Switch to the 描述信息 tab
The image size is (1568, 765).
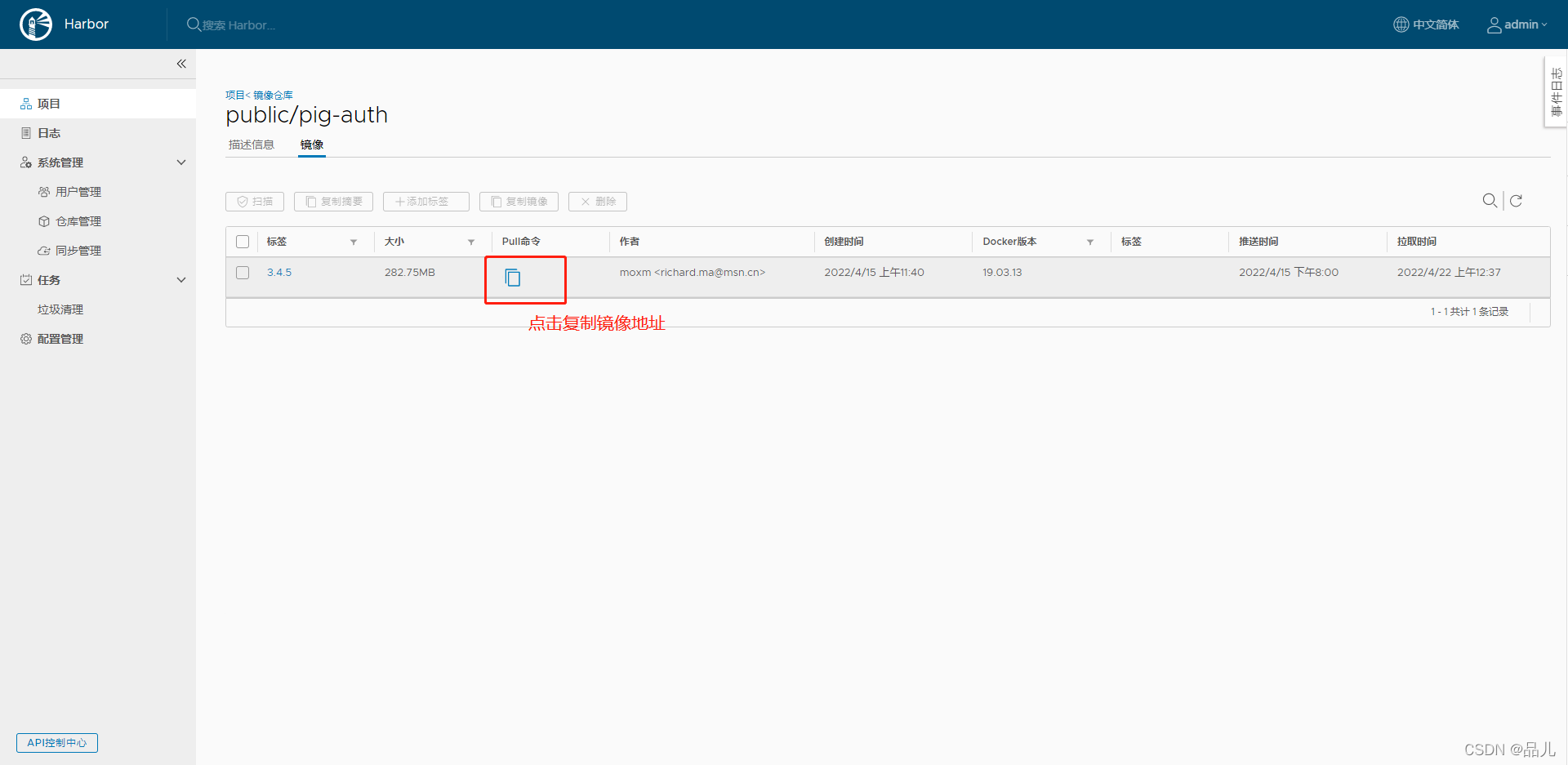click(x=252, y=145)
